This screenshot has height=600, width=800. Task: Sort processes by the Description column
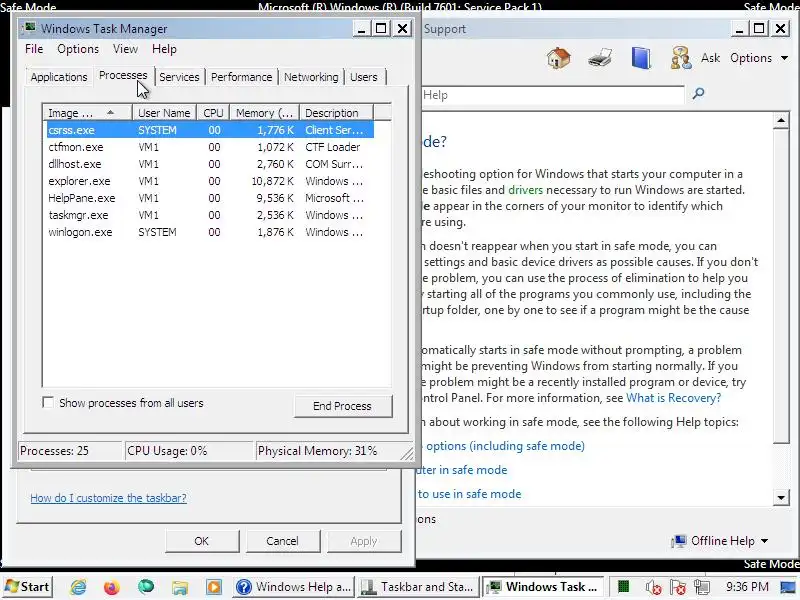[336, 113]
